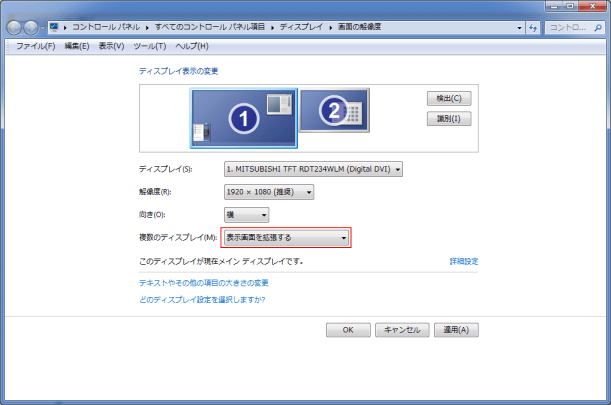Screen dimensions: 611x405
Task: Open the 解像度 resolution dropdown
Action: click(x=269, y=192)
